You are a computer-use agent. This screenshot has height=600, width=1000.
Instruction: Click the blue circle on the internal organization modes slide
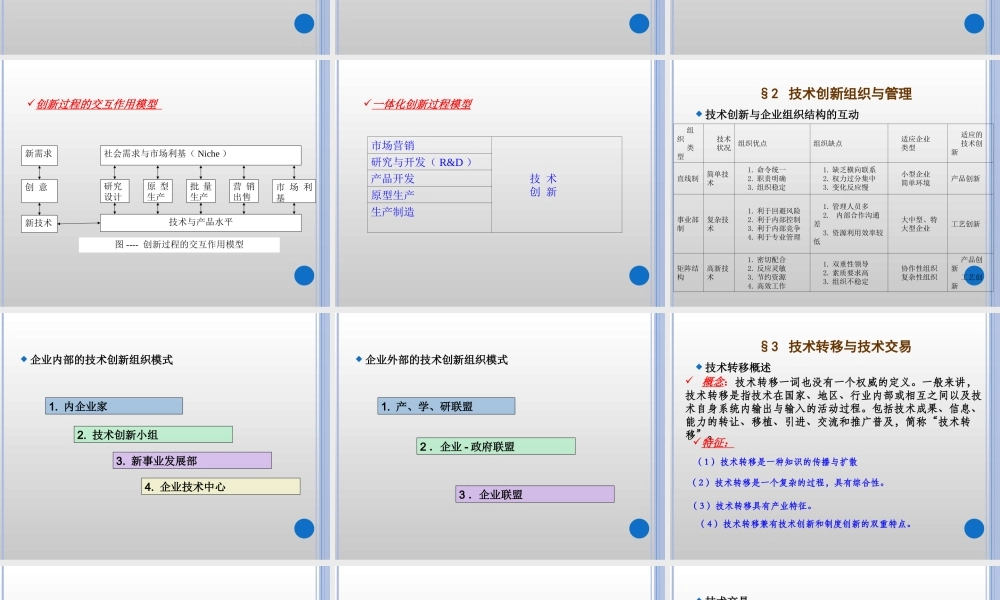click(x=304, y=530)
